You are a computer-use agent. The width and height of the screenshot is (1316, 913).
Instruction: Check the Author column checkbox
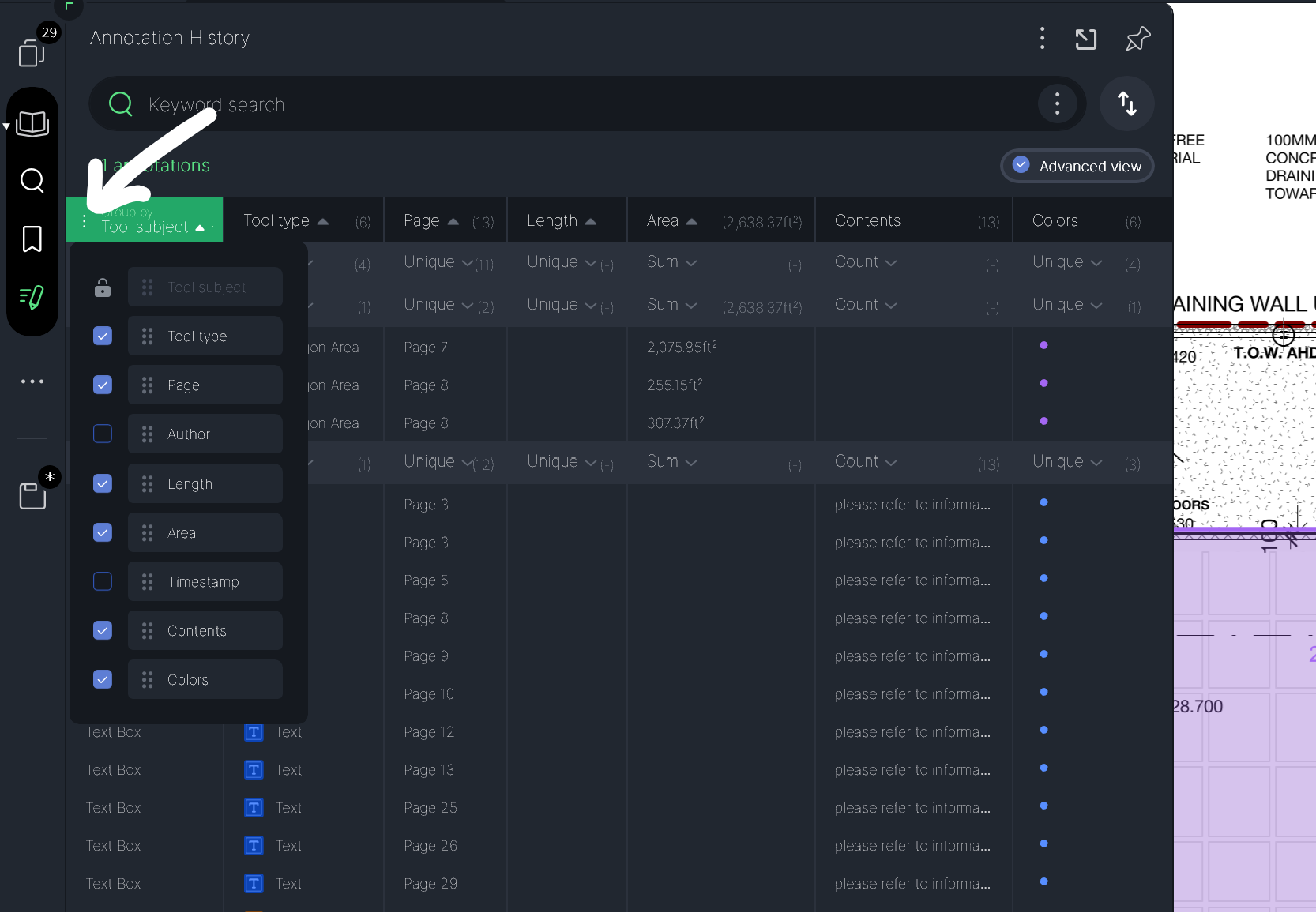coord(103,434)
